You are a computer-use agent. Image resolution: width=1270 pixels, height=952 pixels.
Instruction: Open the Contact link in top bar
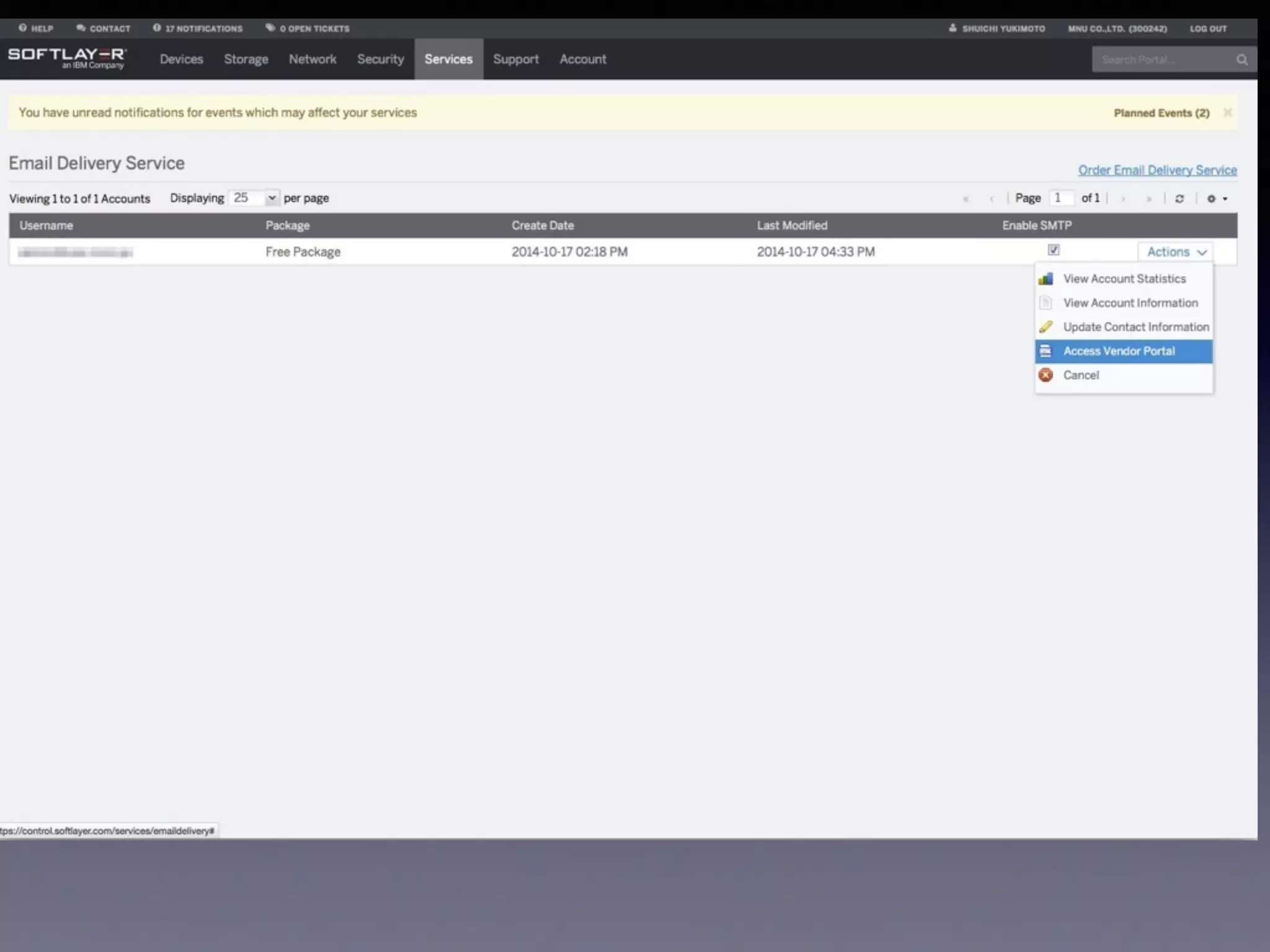tap(104, 29)
